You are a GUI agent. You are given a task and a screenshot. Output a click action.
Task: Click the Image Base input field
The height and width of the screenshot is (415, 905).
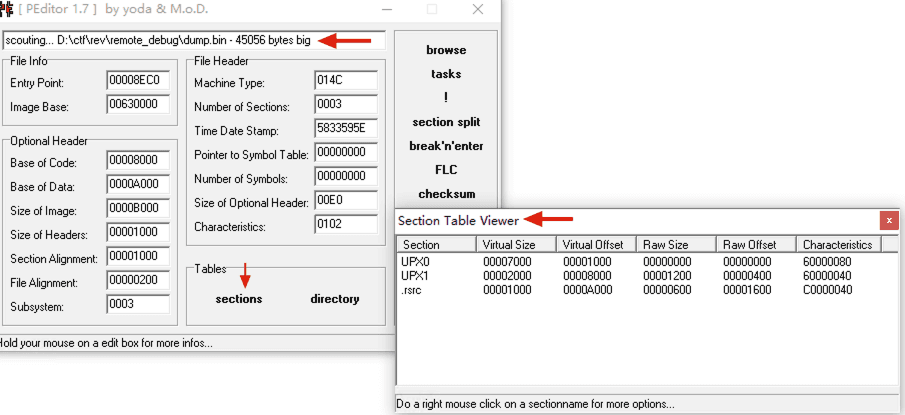coord(139,105)
